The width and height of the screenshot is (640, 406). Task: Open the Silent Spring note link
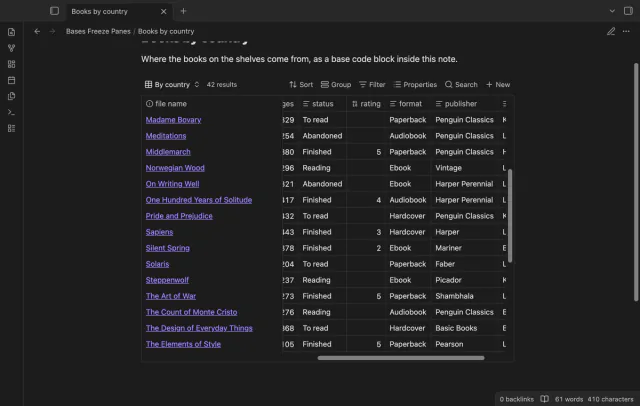click(167, 248)
